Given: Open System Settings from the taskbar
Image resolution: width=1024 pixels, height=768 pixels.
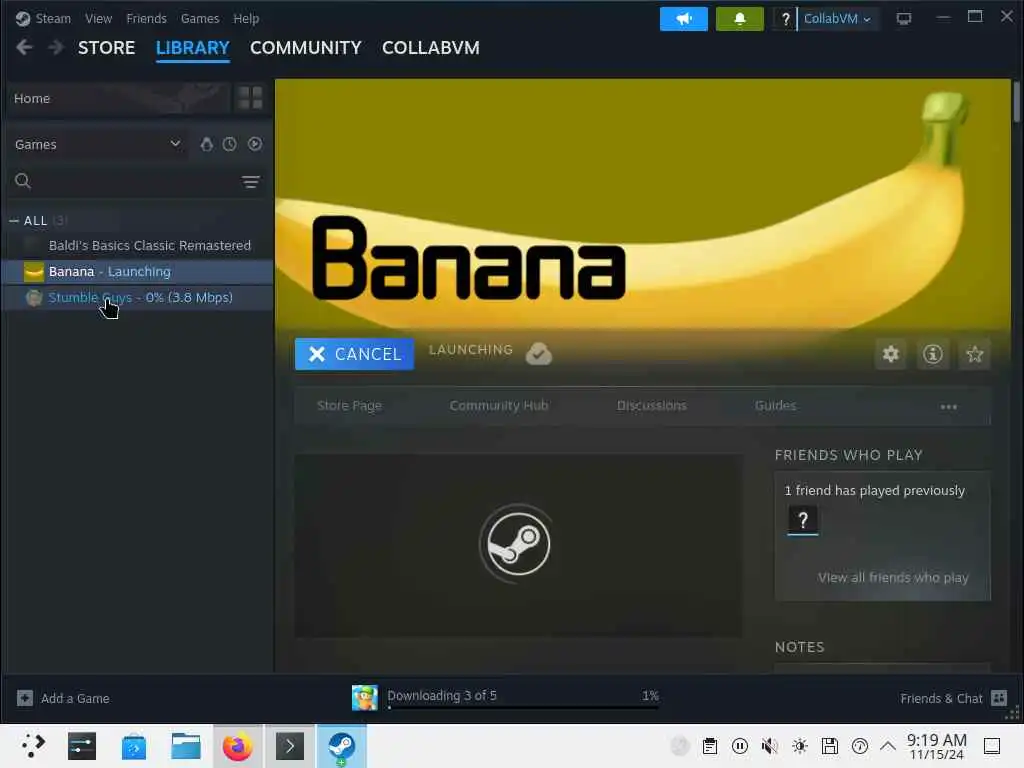Looking at the screenshot, I should (x=82, y=746).
